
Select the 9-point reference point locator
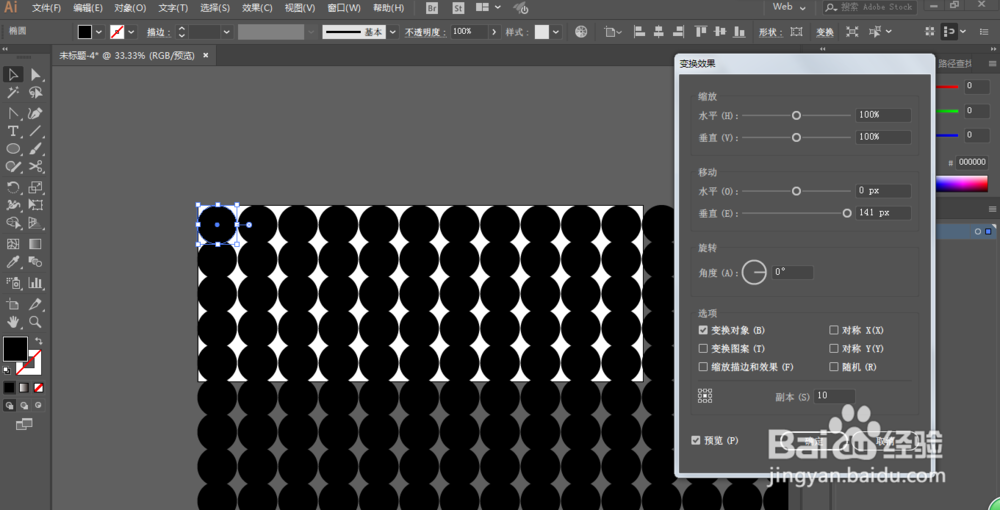click(x=705, y=397)
